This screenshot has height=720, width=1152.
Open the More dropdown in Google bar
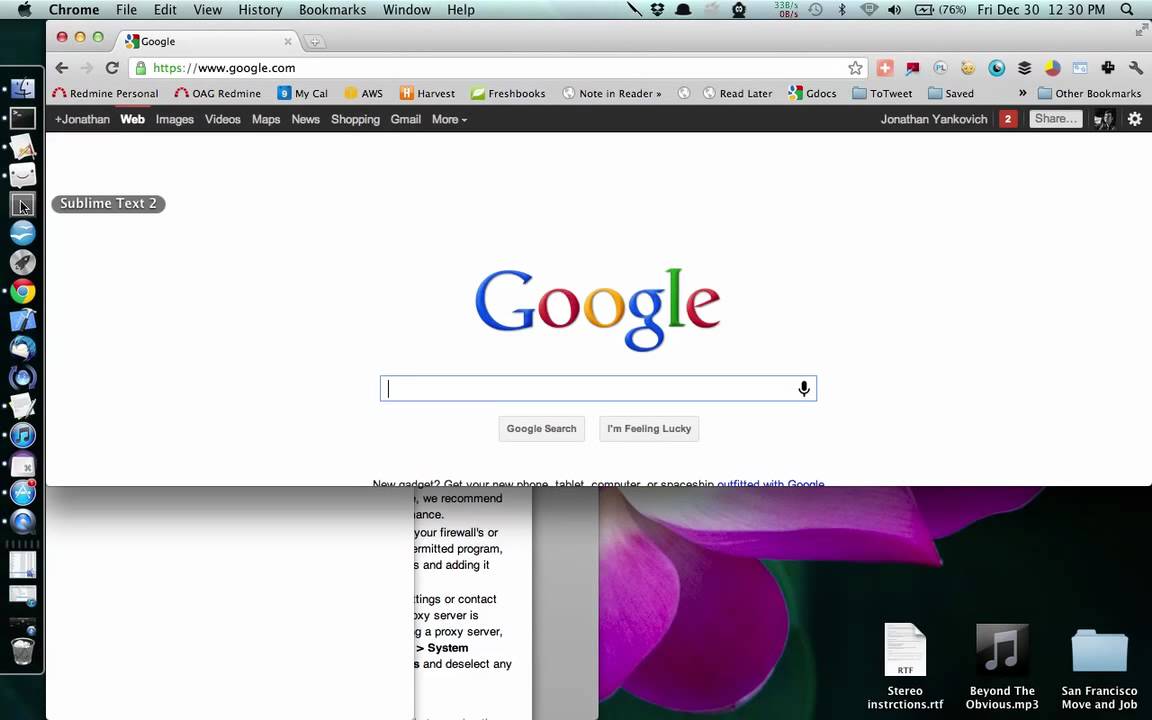(x=449, y=119)
